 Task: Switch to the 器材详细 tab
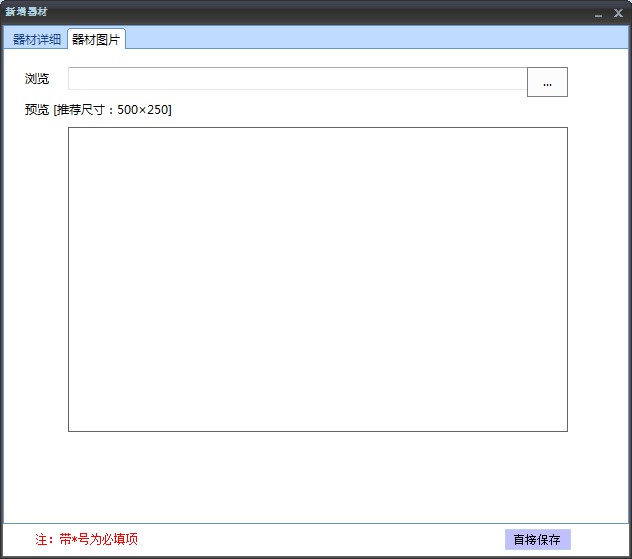pyautogui.click(x=36, y=39)
